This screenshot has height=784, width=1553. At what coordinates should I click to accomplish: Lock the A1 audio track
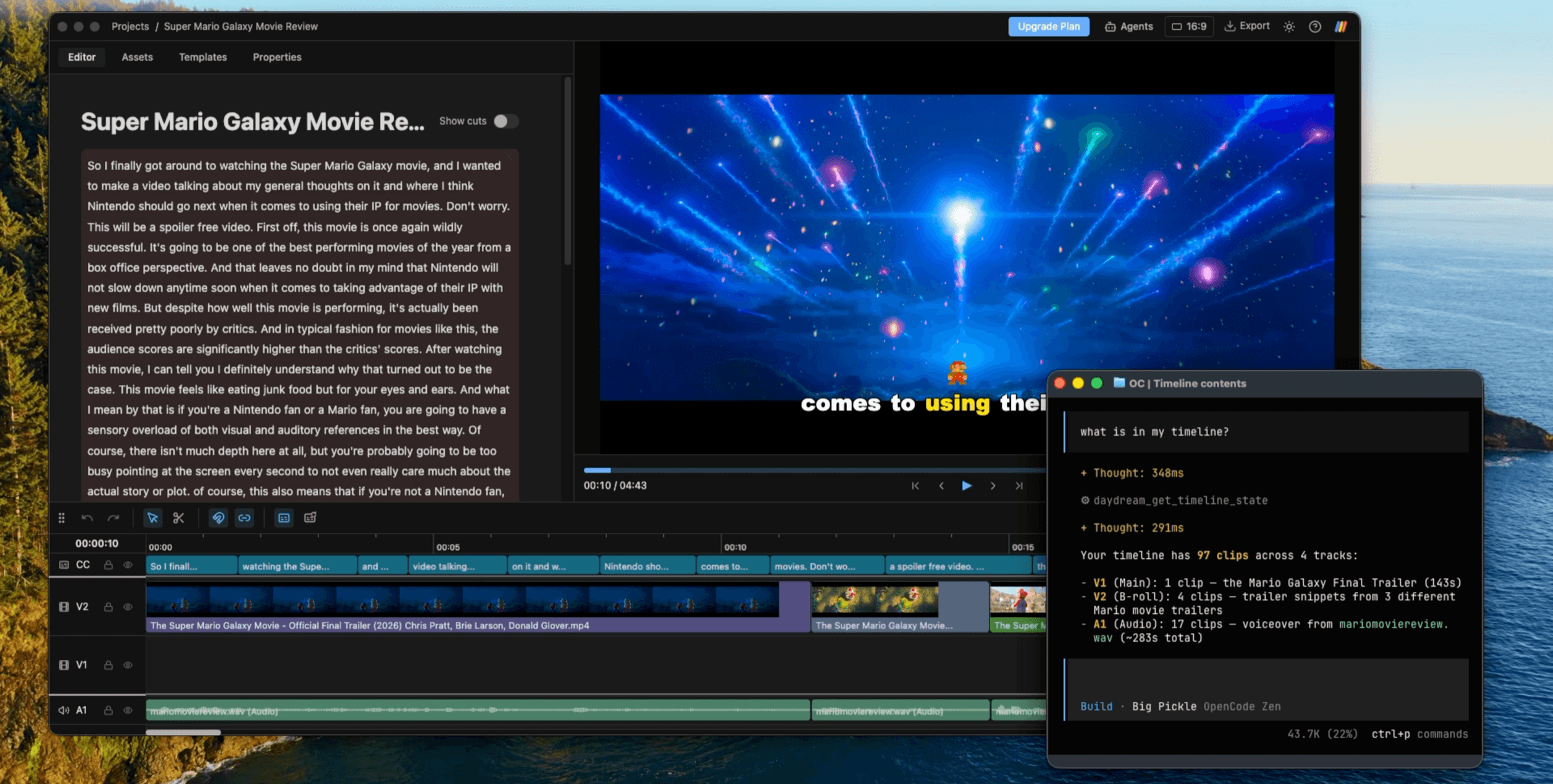click(109, 711)
